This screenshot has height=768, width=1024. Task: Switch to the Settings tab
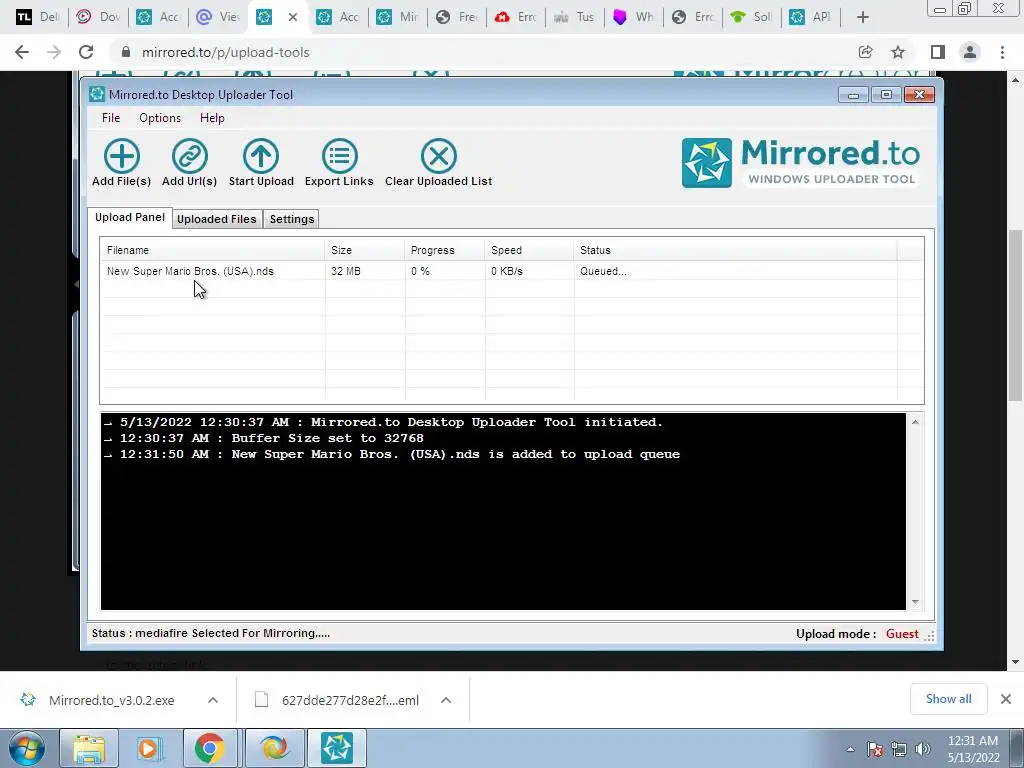[292, 219]
